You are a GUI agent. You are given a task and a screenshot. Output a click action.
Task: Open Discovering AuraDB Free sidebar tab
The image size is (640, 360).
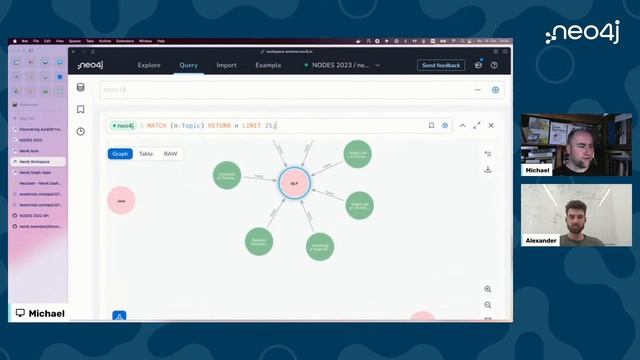point(38,129)
